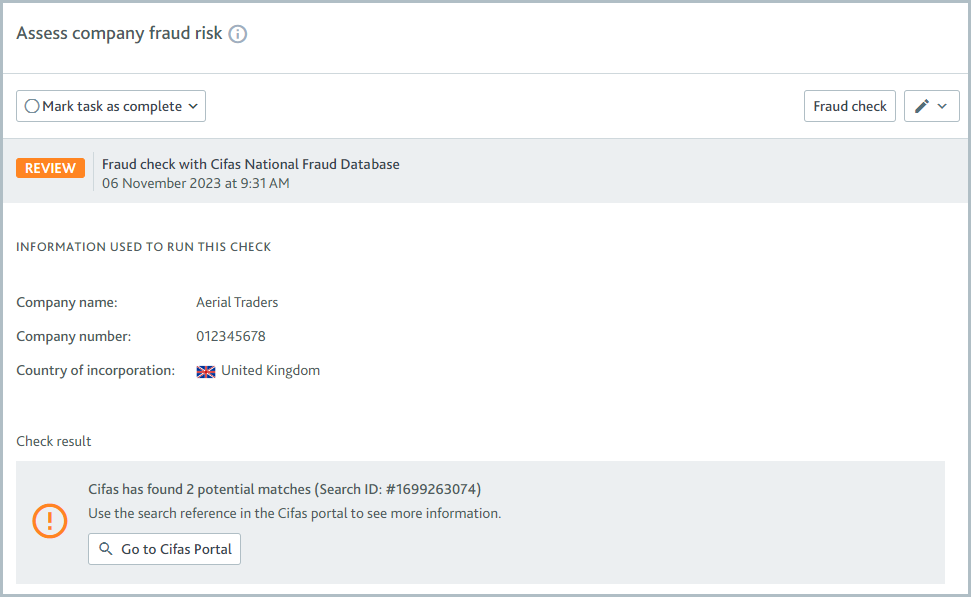Screen dimensions: 971x597
Task: Click the magnifying glass icon in Go to Cifas Portal
Action: (107, 549)
